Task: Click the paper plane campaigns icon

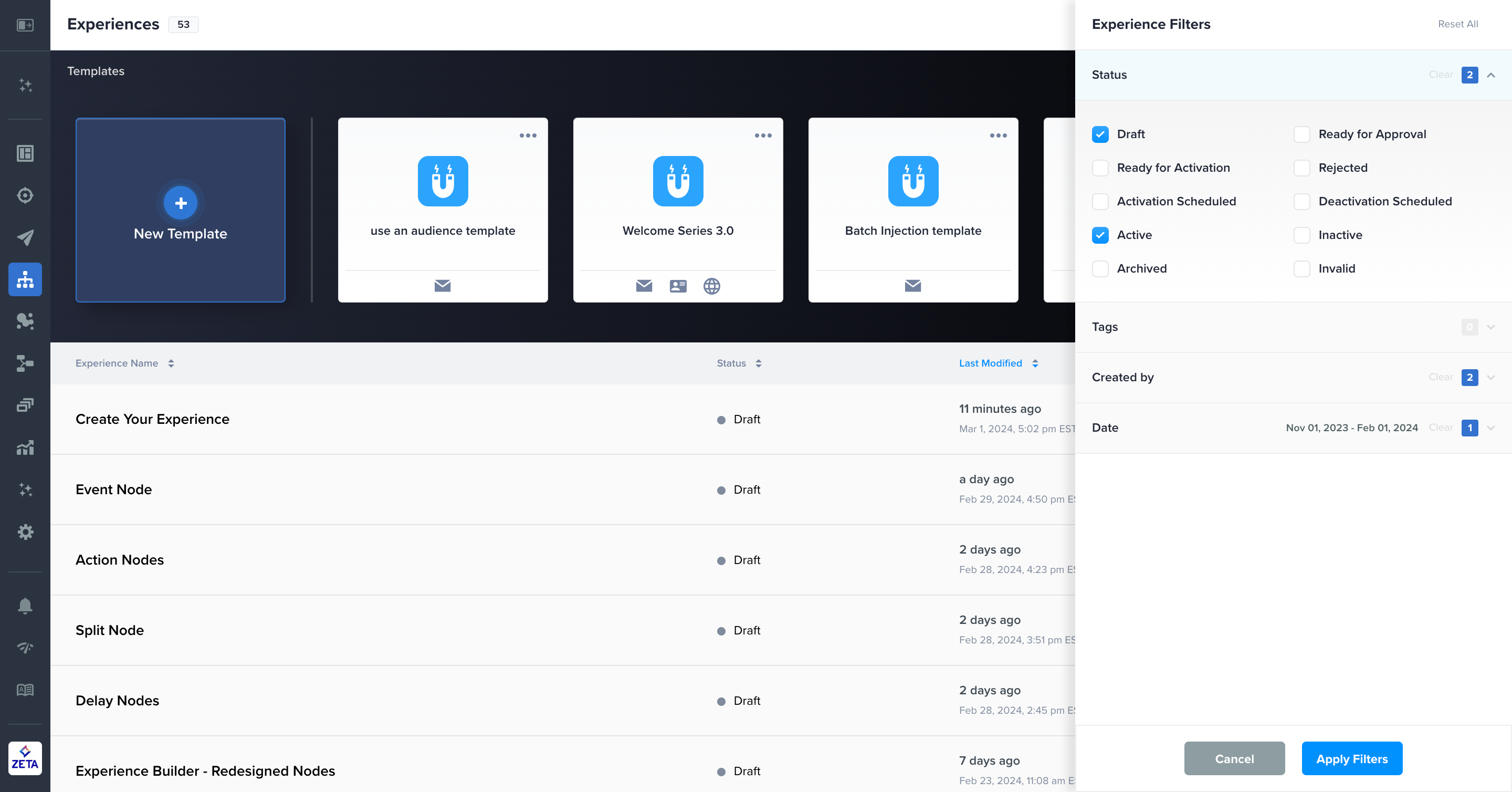Action: pyautogui.click(x=25, y=237)
